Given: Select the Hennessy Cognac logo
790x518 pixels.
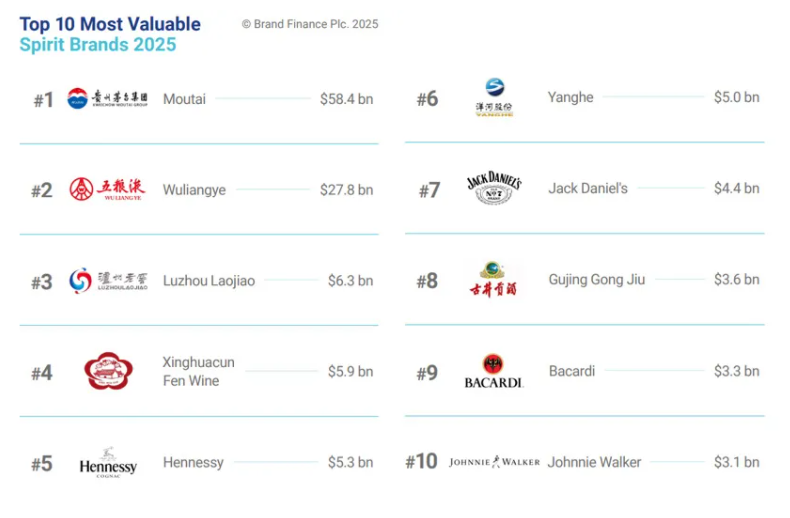Looking at the screenshot, I should [108, 463].
